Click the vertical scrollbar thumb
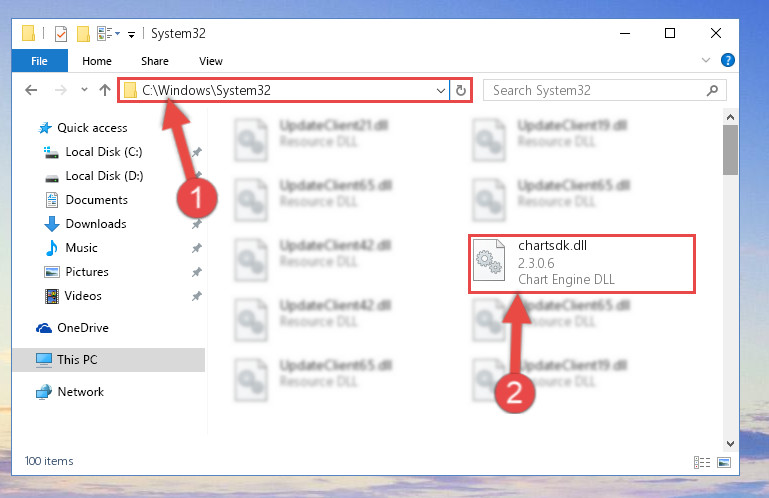The width and height of the screenshot is (769, 498). tap(730, 150)
